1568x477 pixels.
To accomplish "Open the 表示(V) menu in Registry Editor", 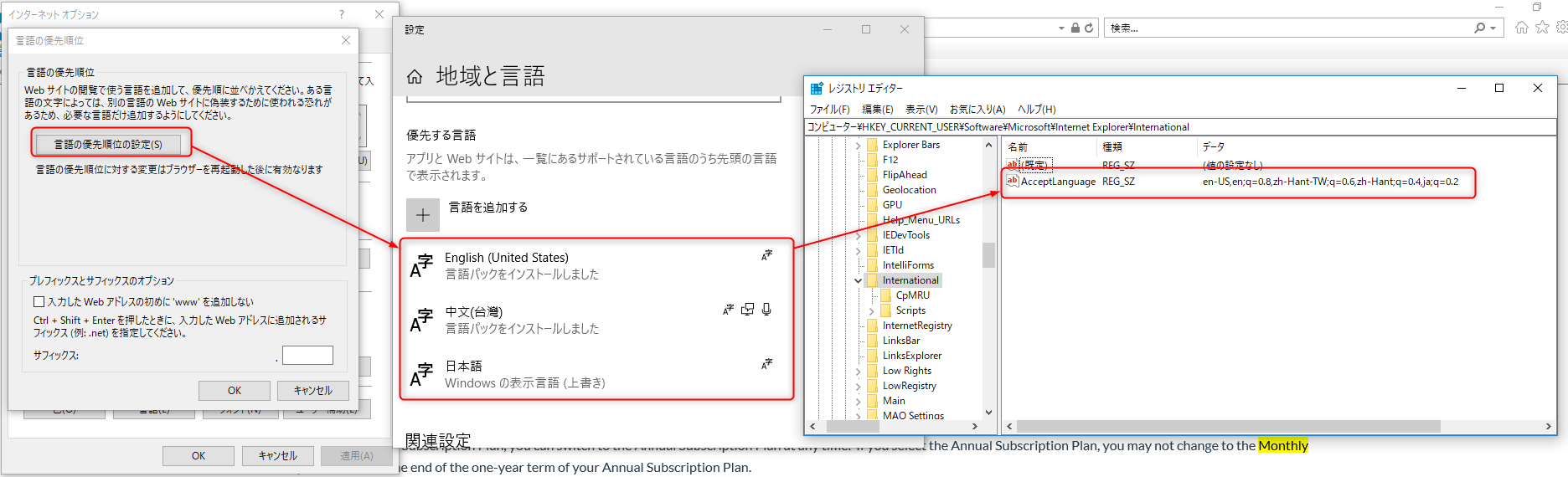I will (921, 110).
